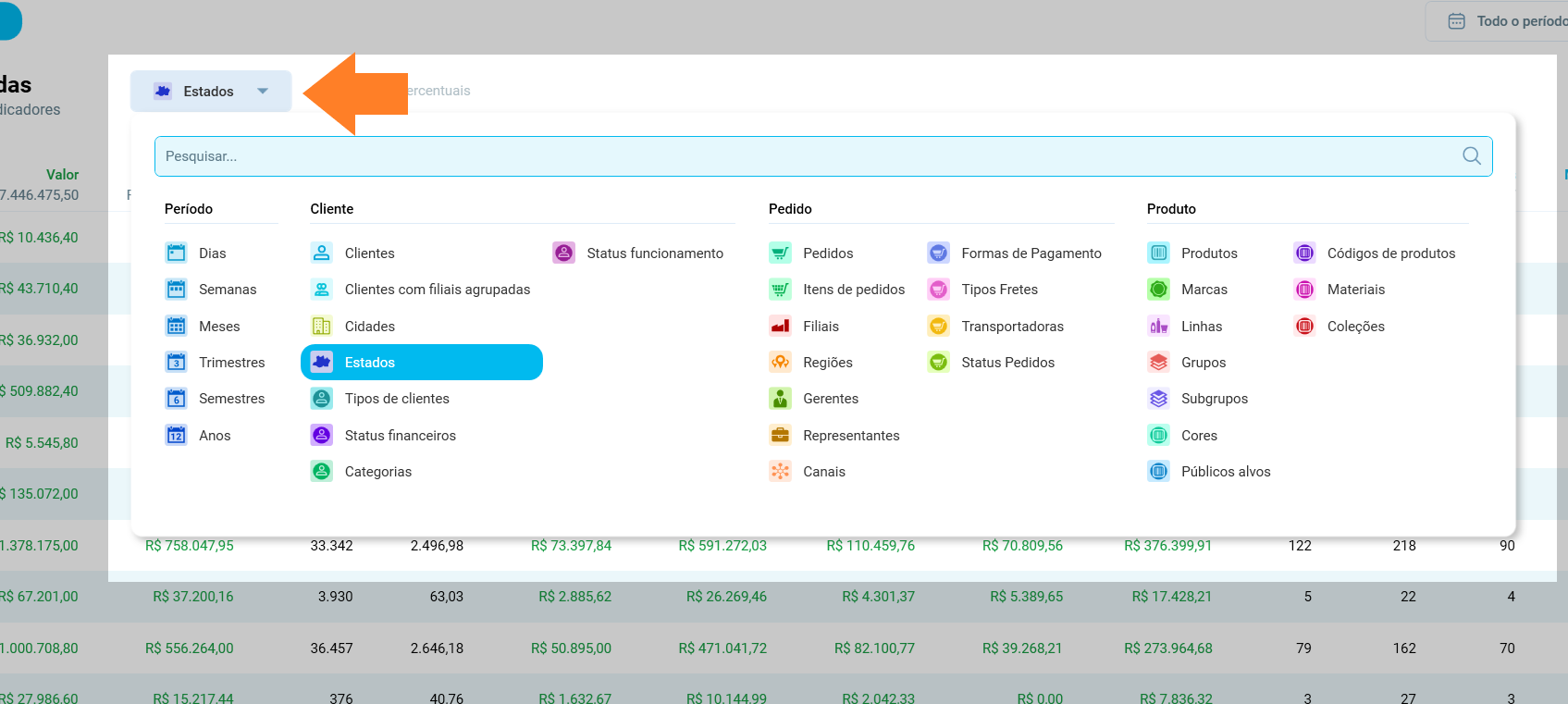Click the Subgrupos layers icon
Screen dimensions: 1568x704
click(x=1158, y=398)
